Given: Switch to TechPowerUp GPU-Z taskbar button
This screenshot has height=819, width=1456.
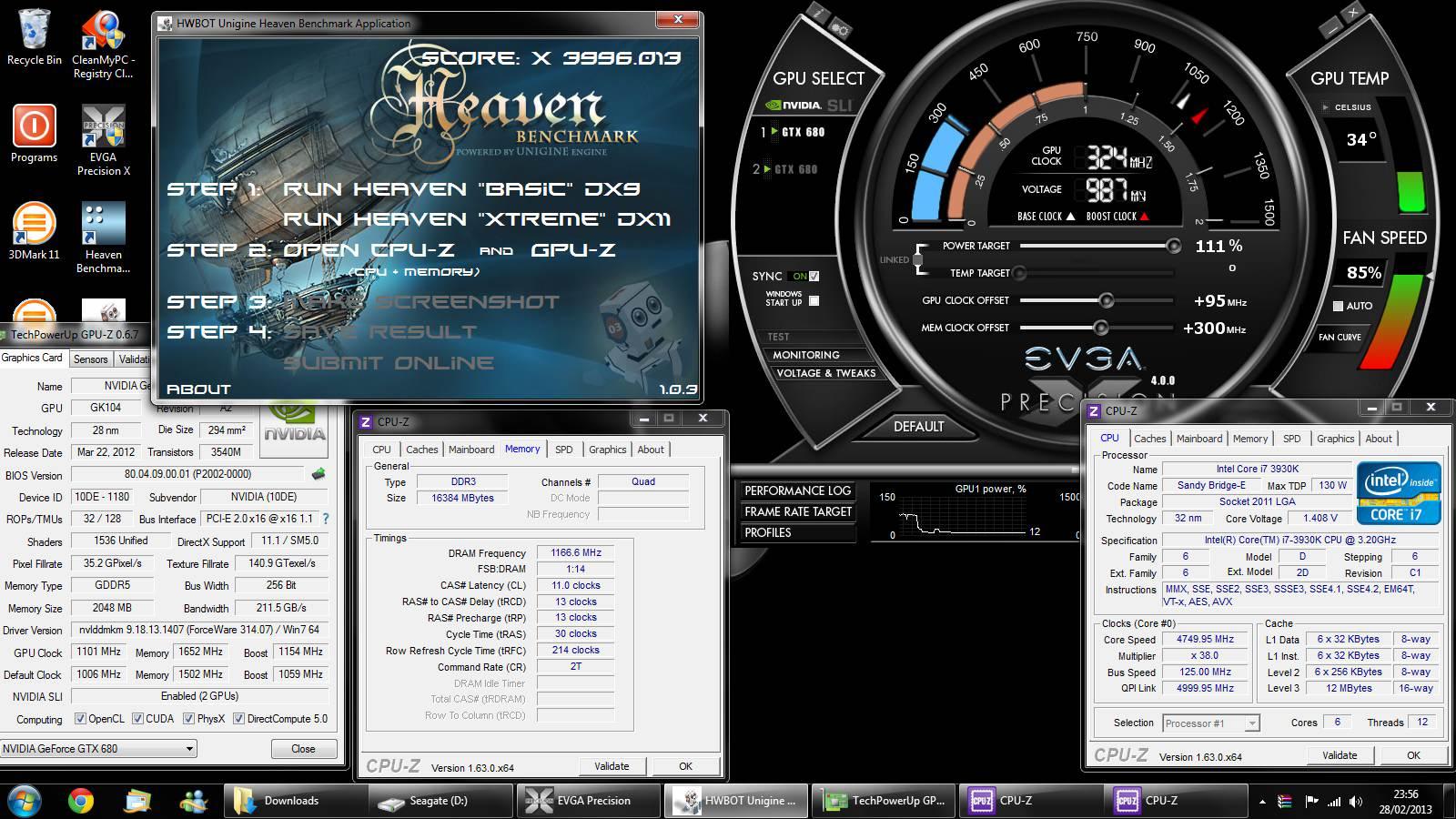Looking at the screenshot, I should coord(884,801).
